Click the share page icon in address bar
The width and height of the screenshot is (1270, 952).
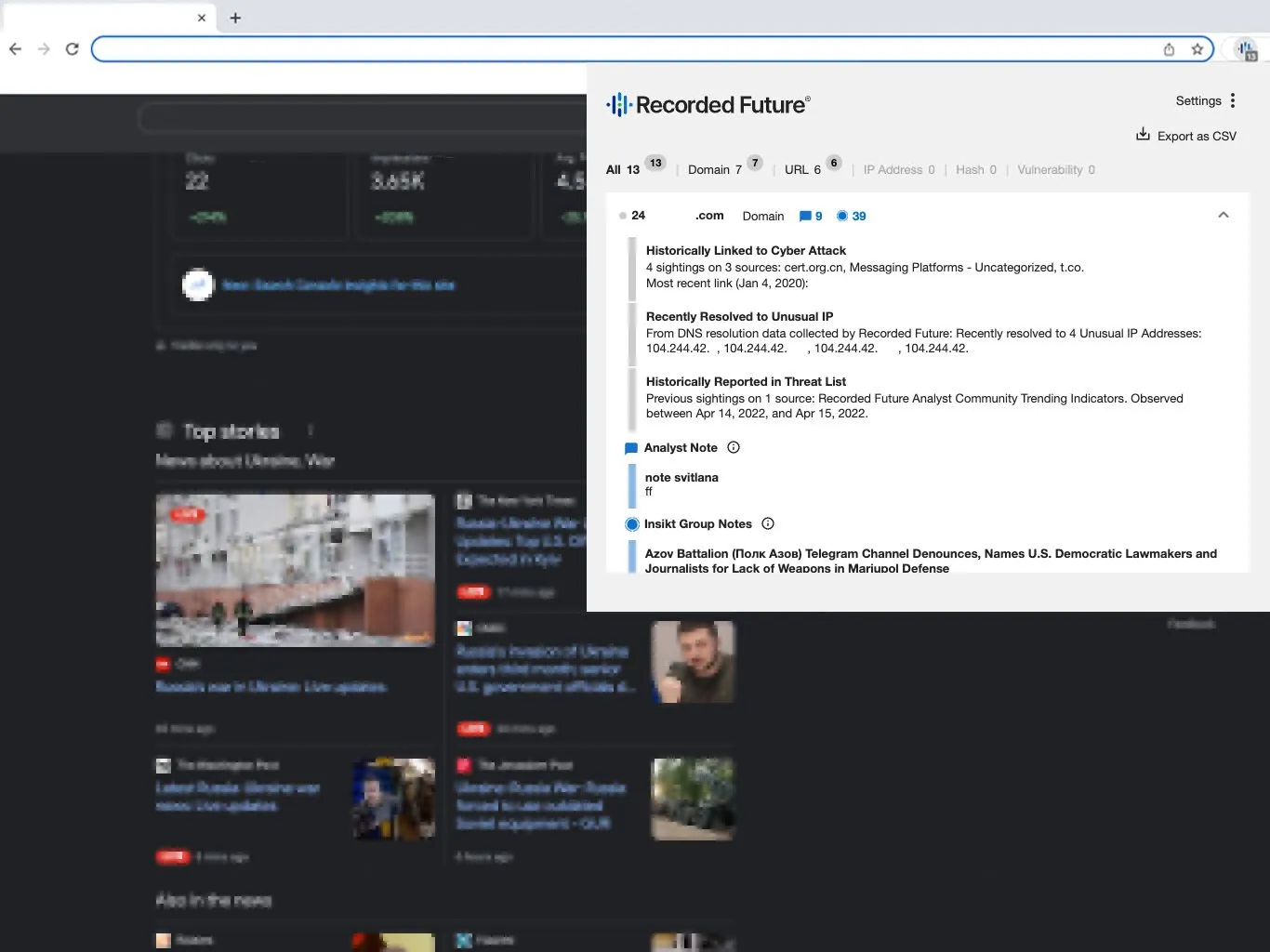[x=1169, y=49]
